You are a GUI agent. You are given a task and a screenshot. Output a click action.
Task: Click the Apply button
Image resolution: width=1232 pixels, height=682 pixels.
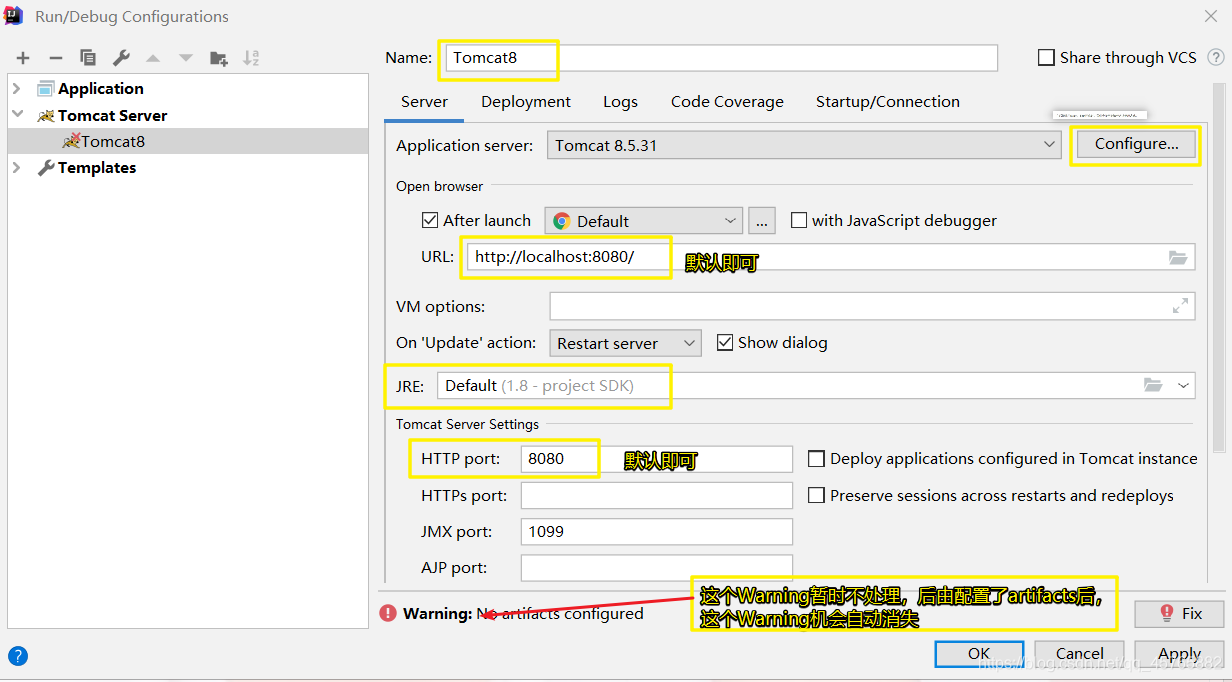tap(1179, 653)
